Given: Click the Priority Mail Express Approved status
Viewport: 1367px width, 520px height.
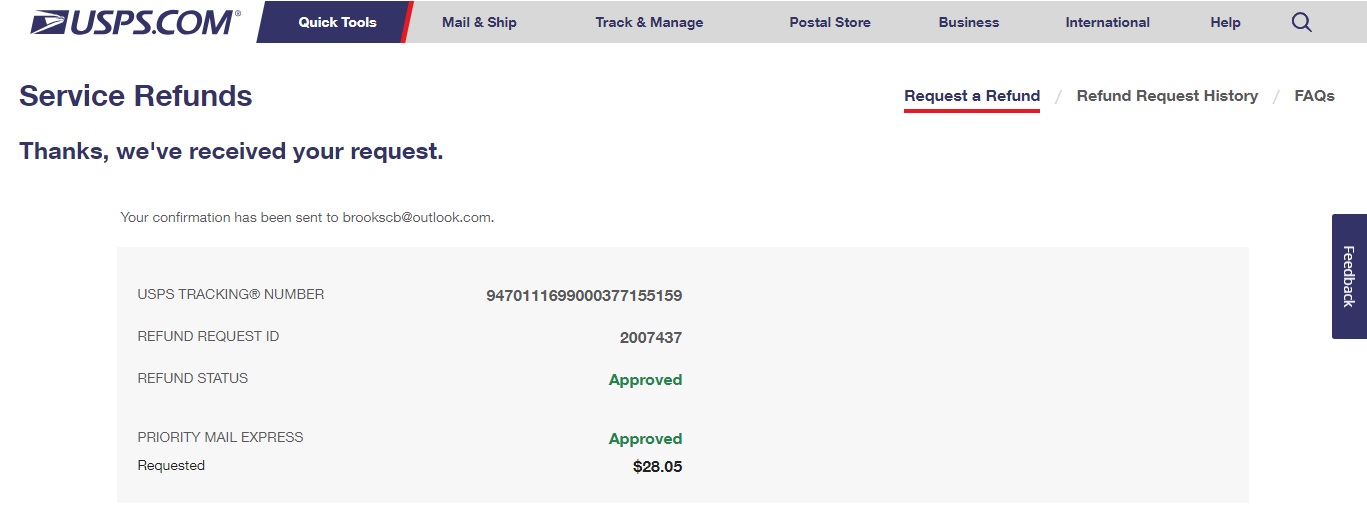Looking at the screenshot, I should click(645, 439).
